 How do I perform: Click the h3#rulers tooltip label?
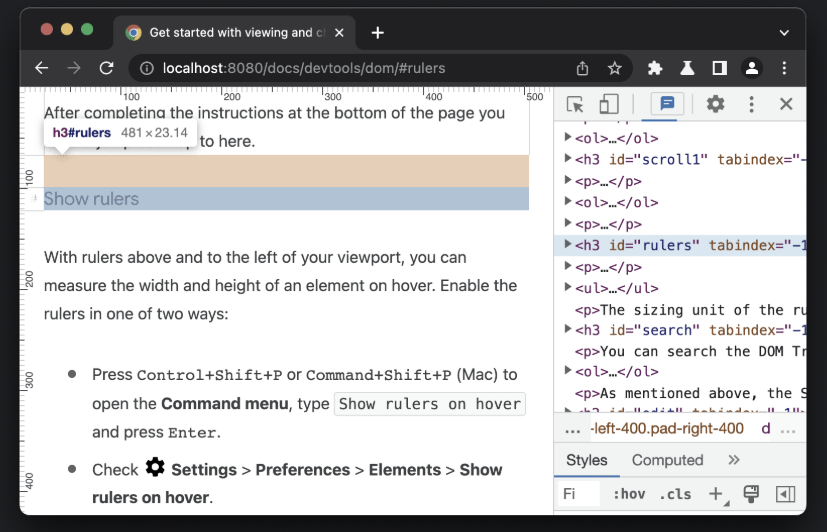pyautogui.click(x=82, y=132)
